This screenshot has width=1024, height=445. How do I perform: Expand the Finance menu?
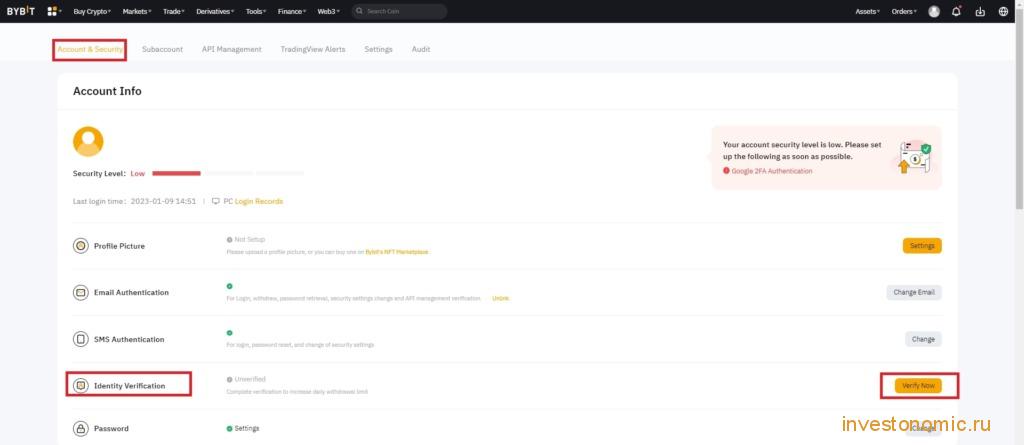291,11
